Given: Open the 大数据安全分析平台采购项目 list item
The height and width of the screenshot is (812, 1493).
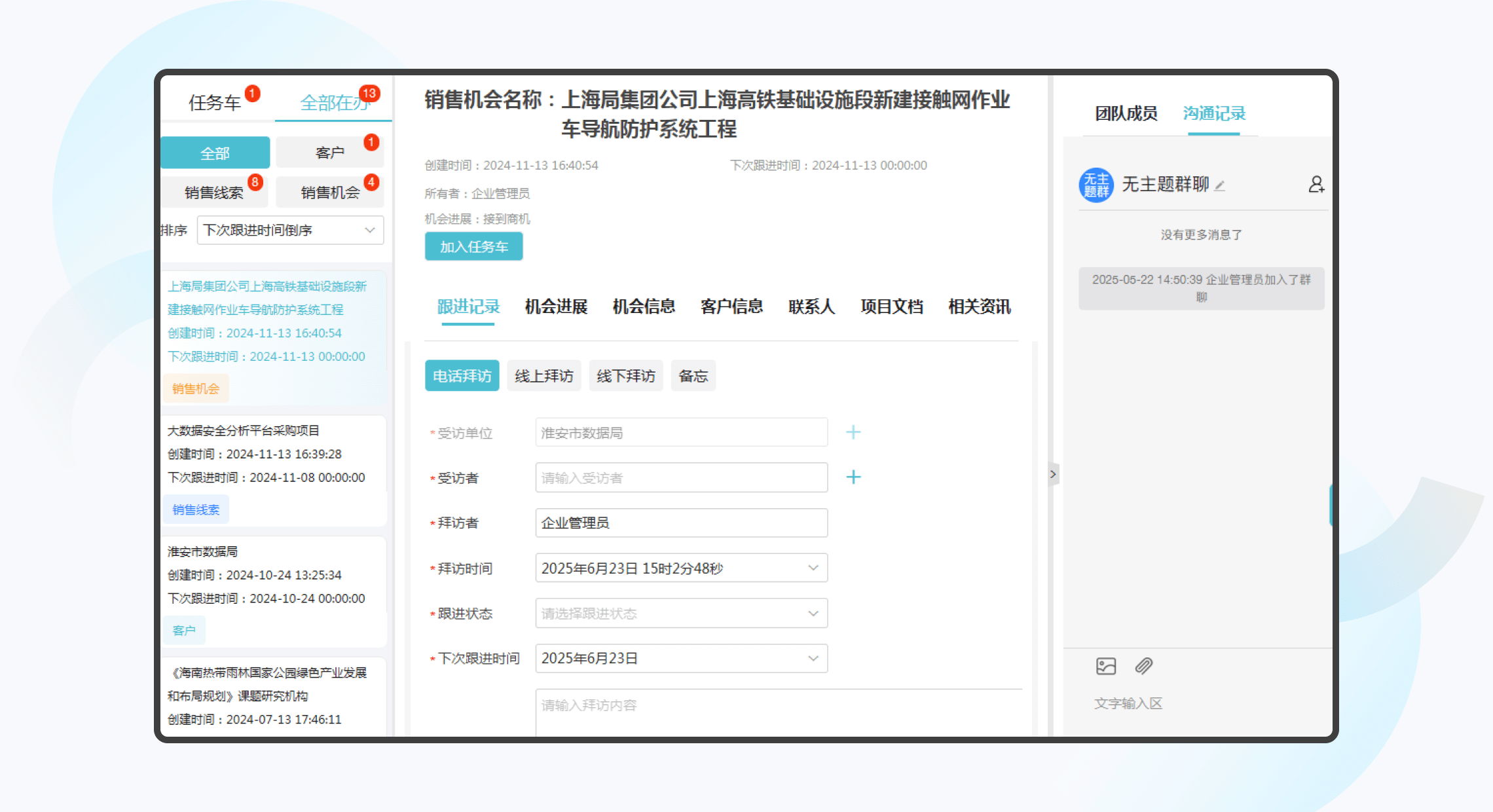Looking at the screenshot, I should click(274, 470).
